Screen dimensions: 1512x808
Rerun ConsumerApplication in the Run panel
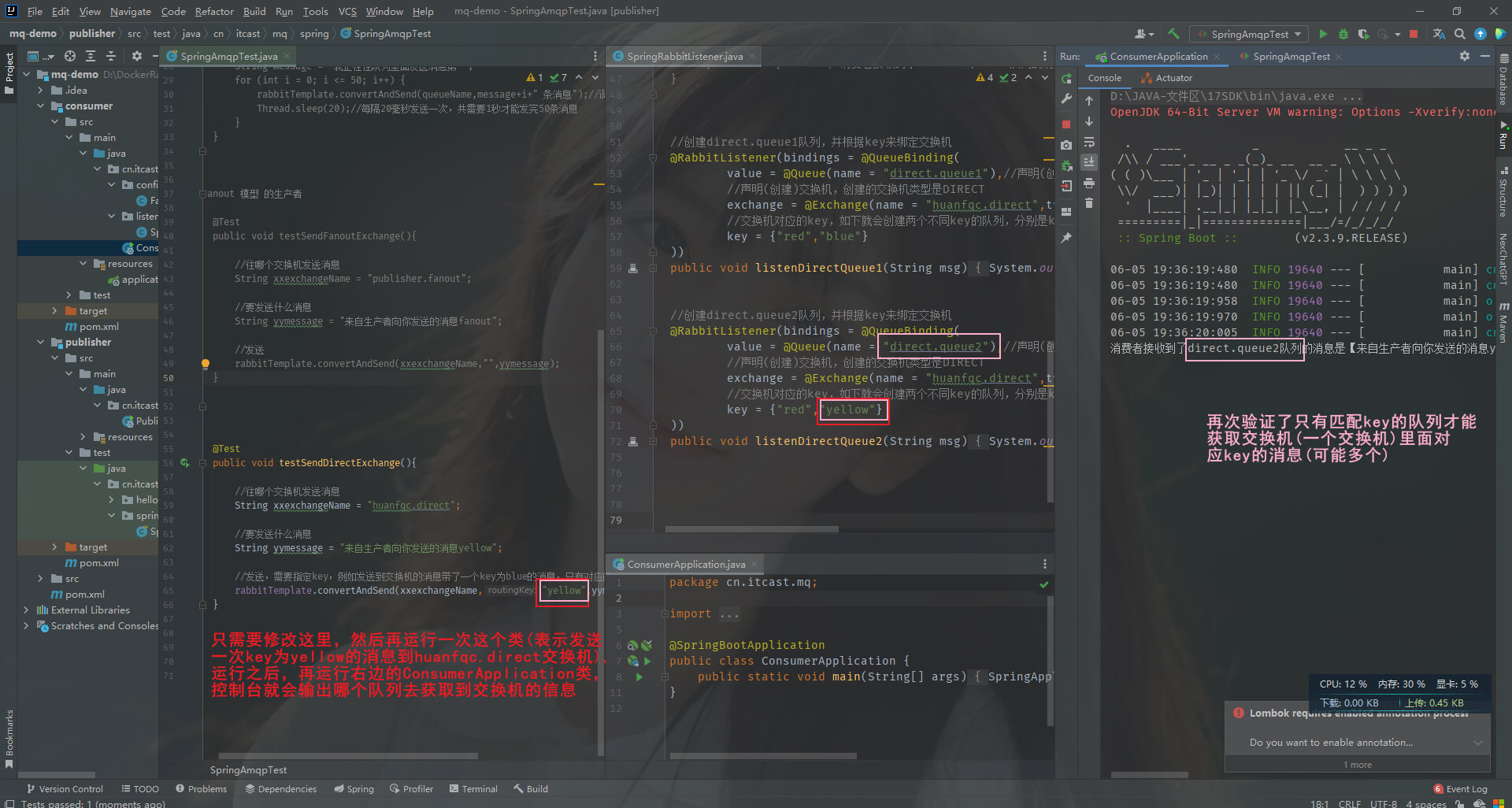click(x=1066, y=79)
